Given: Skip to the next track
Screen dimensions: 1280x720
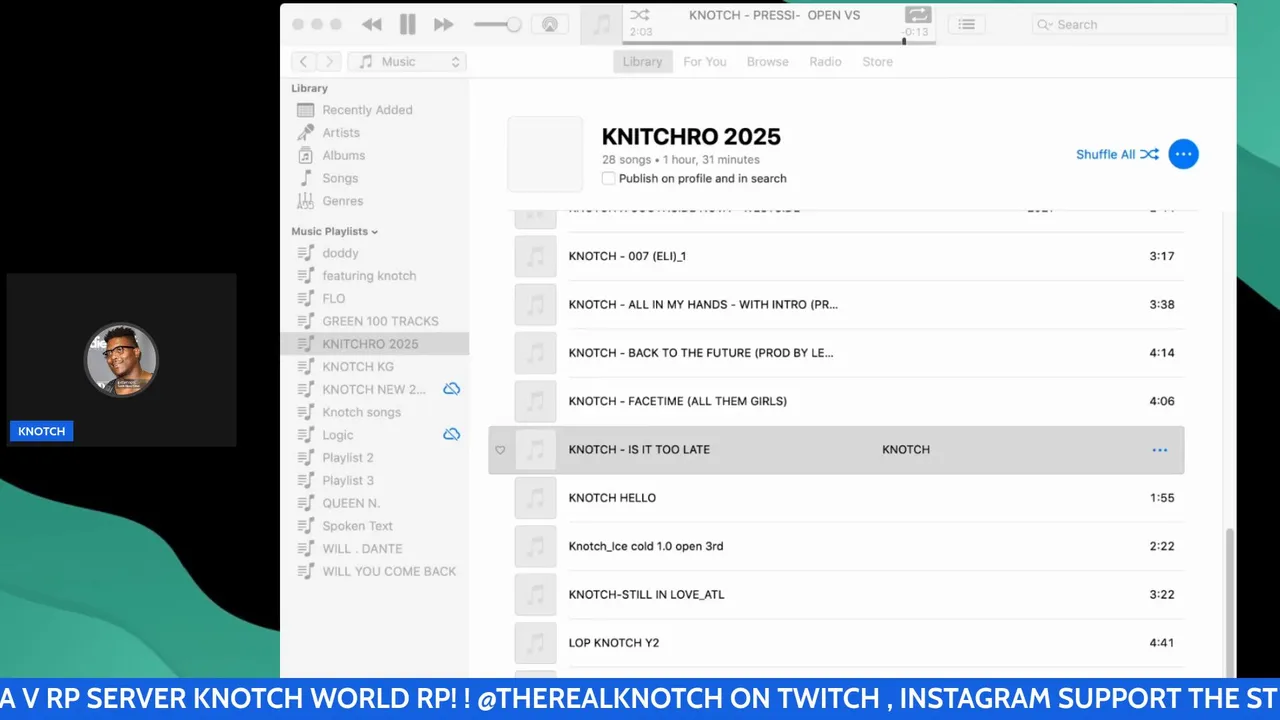Looking at the screenshot, I should [443, 24].
